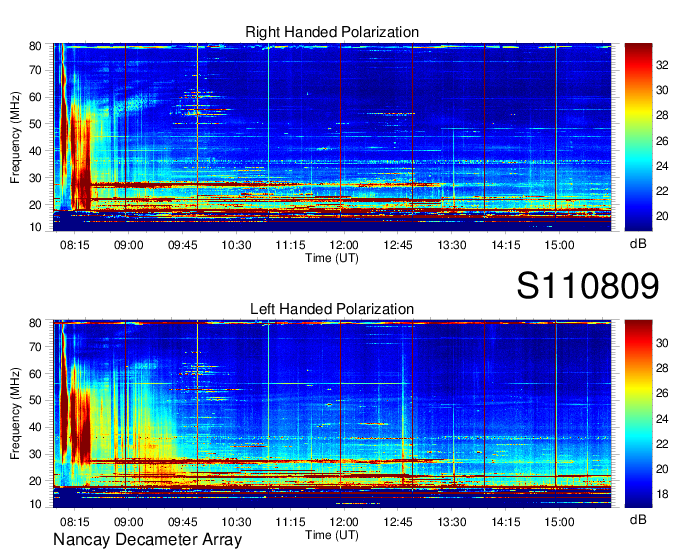Viewport: 680px width, 552px height.
Task: Select the S110809 observation label
Action: tap(588, 286)
